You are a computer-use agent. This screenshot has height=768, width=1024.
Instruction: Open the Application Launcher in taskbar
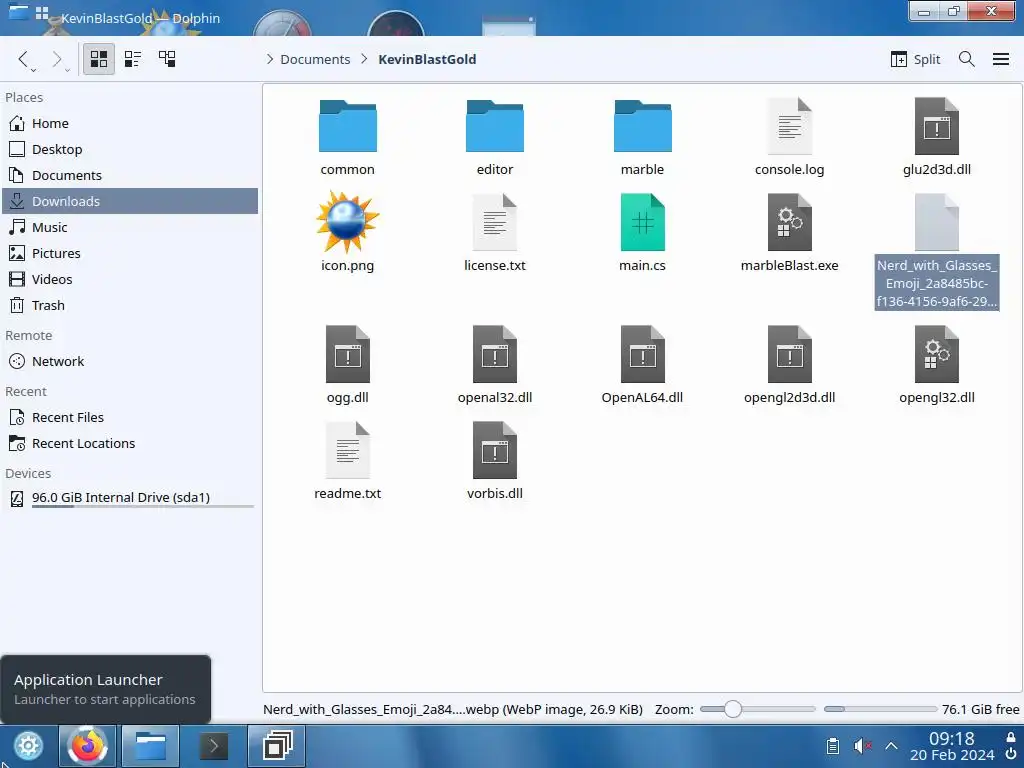[x=28, y=746]
